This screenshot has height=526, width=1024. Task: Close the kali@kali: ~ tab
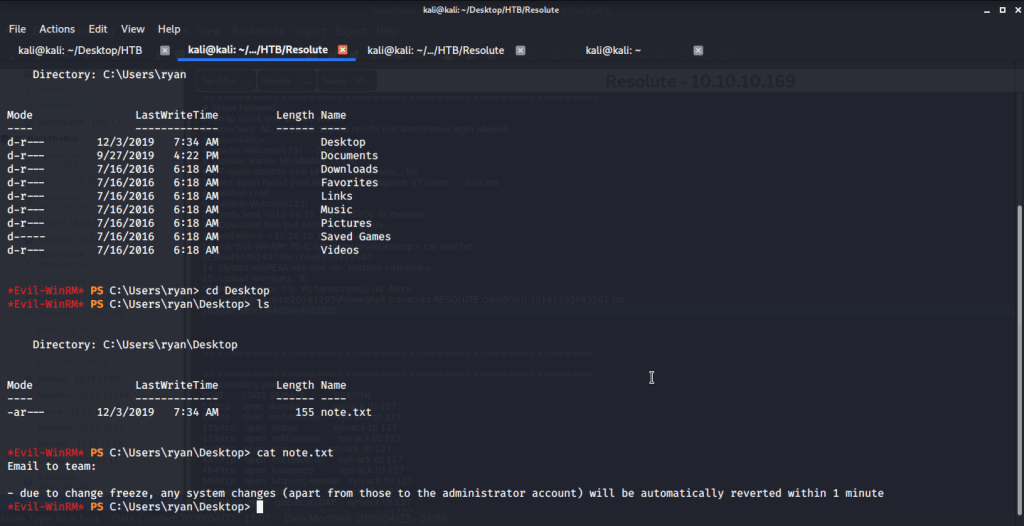[x=698, y=50]
